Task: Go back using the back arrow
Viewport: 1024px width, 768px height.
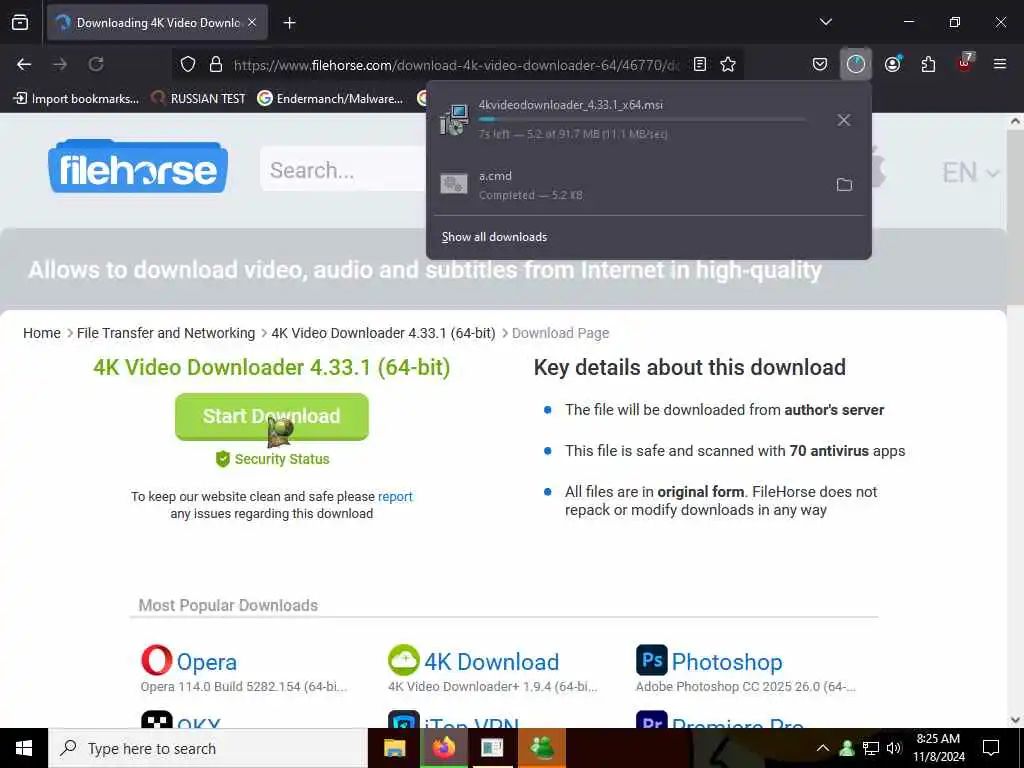Action: tap(24, 64)
